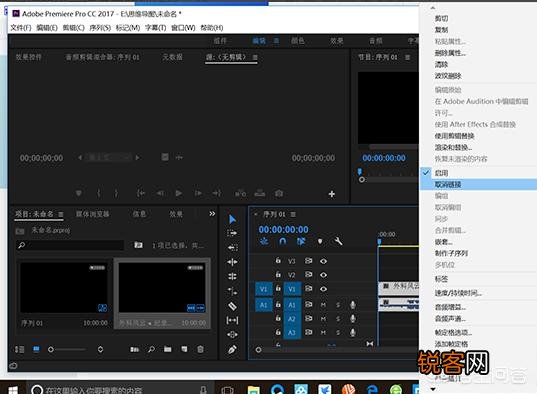537x394 pixels.
Task: Switch to 效果 workspace
Action: click(x=337, y=41)
